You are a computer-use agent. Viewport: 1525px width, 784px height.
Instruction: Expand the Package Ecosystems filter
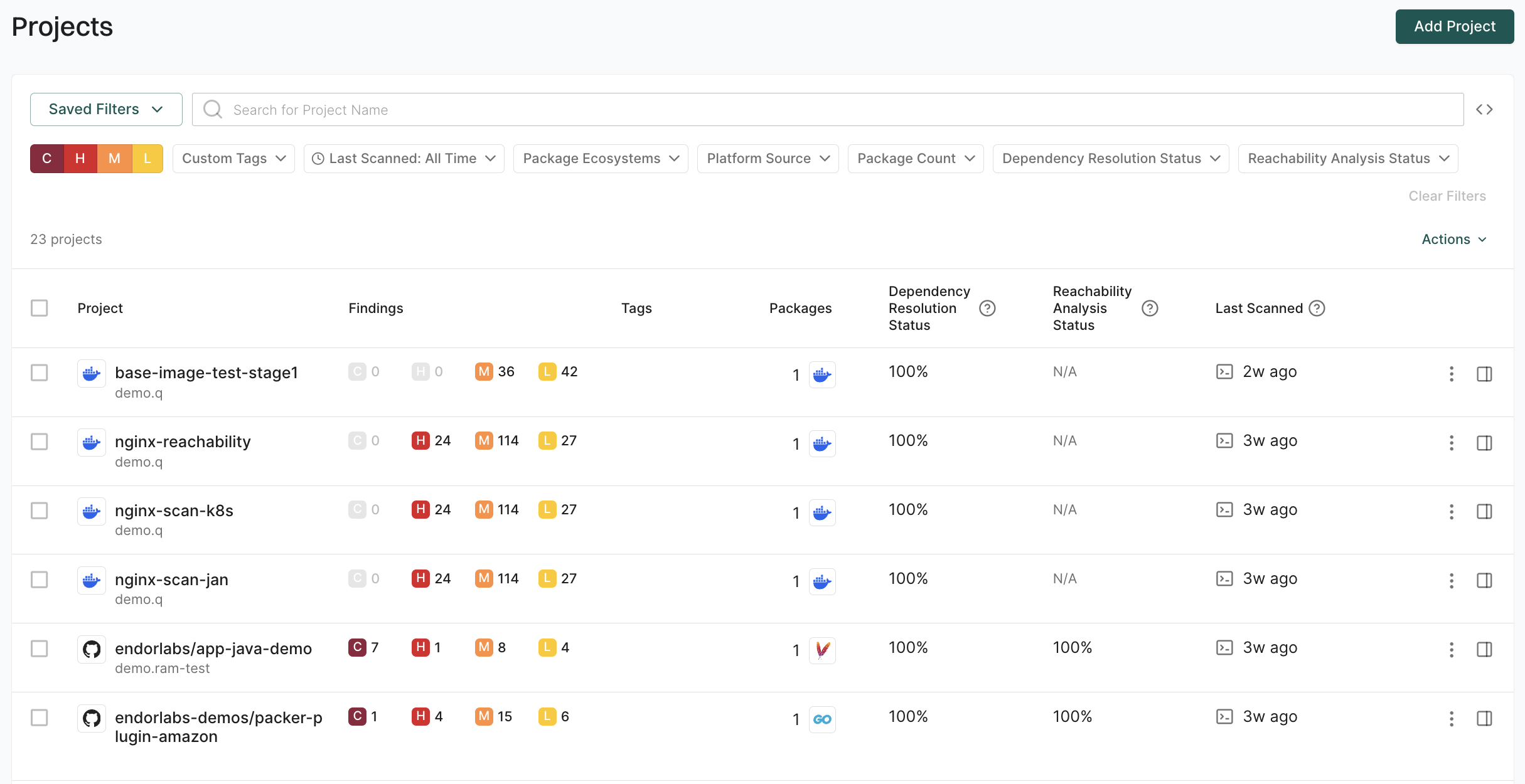tap(601, 159)
